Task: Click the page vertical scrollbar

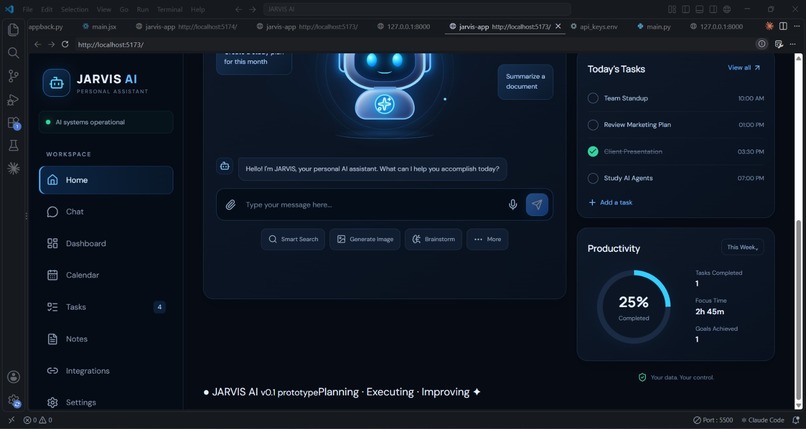Action: (798, 308)
